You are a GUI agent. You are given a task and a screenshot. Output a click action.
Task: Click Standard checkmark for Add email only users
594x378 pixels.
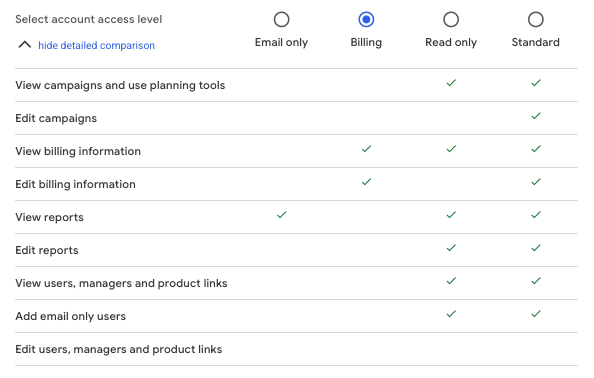point(536,314)
